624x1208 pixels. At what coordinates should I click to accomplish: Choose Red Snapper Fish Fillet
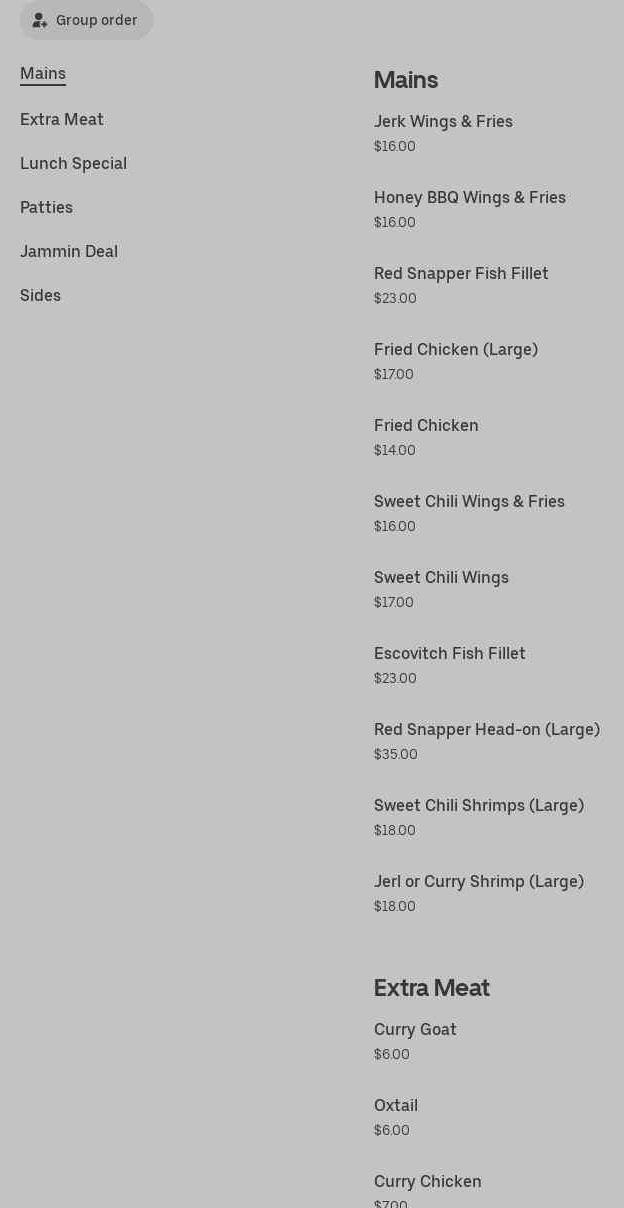tap(461, 274)
